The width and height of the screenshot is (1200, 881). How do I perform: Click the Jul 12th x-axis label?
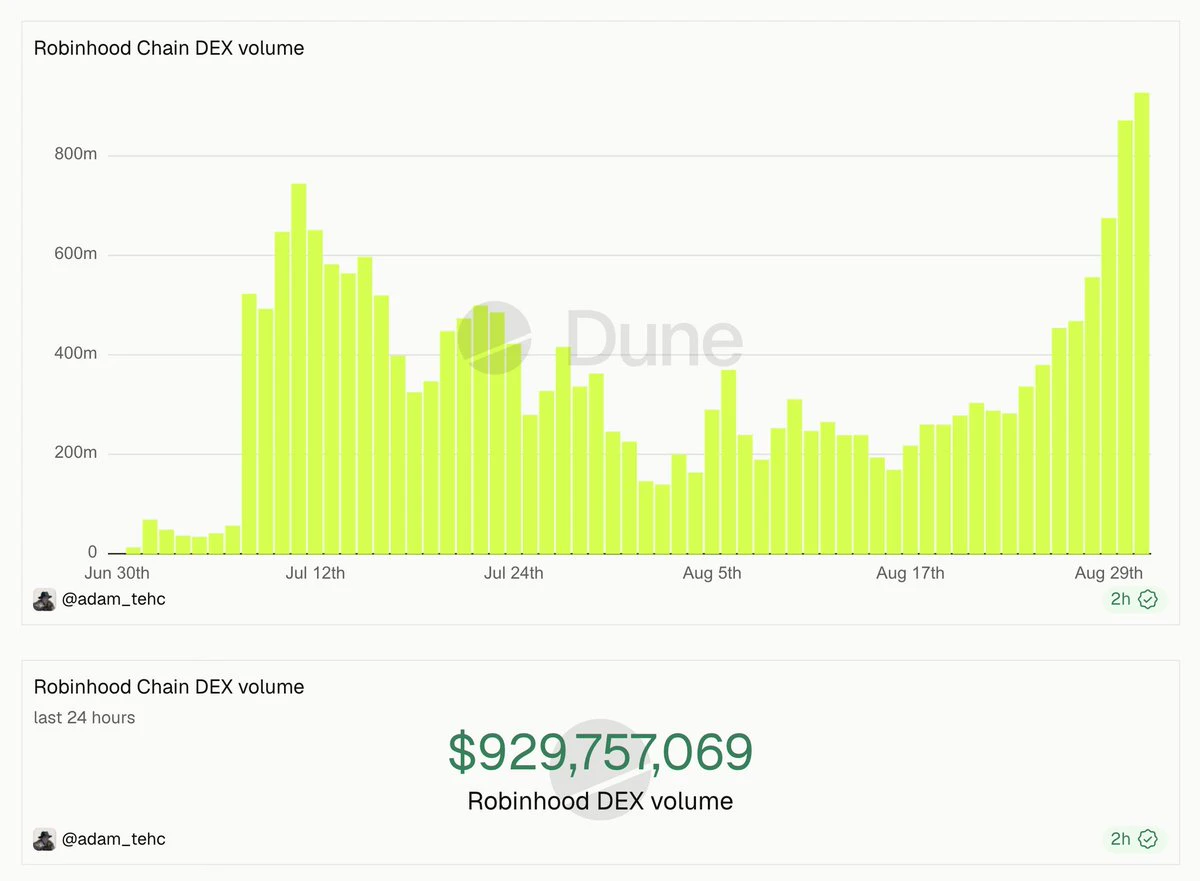[x=315, y=573]
